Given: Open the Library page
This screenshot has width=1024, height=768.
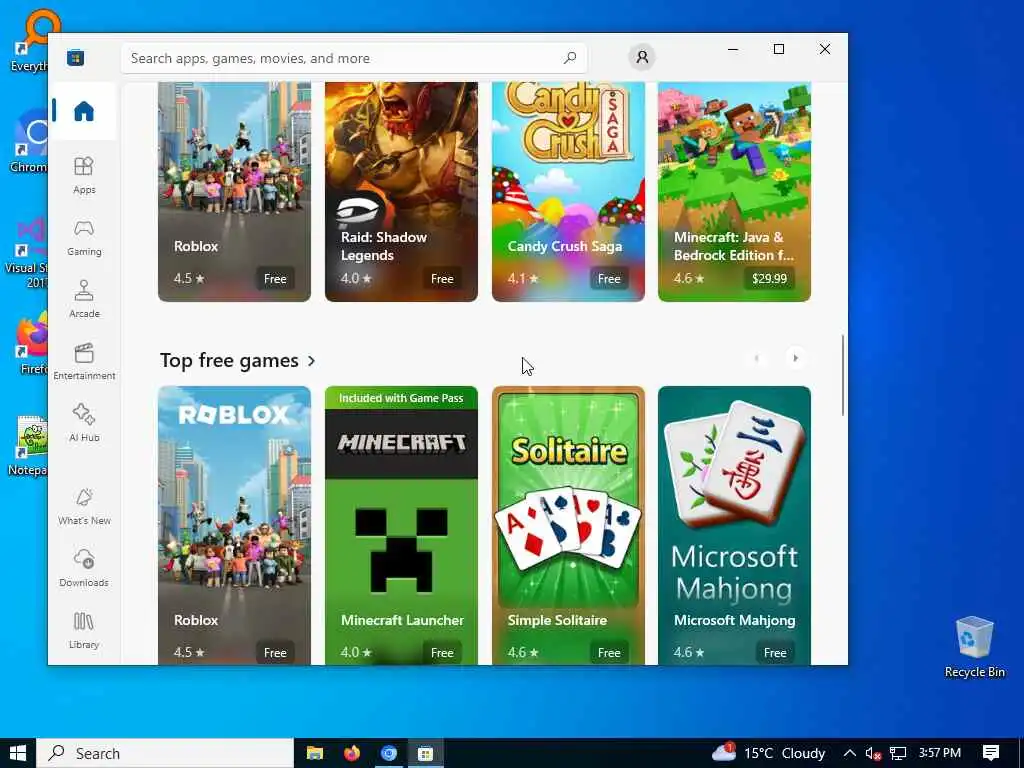Looking at the screenshot, I should point(84,630).
